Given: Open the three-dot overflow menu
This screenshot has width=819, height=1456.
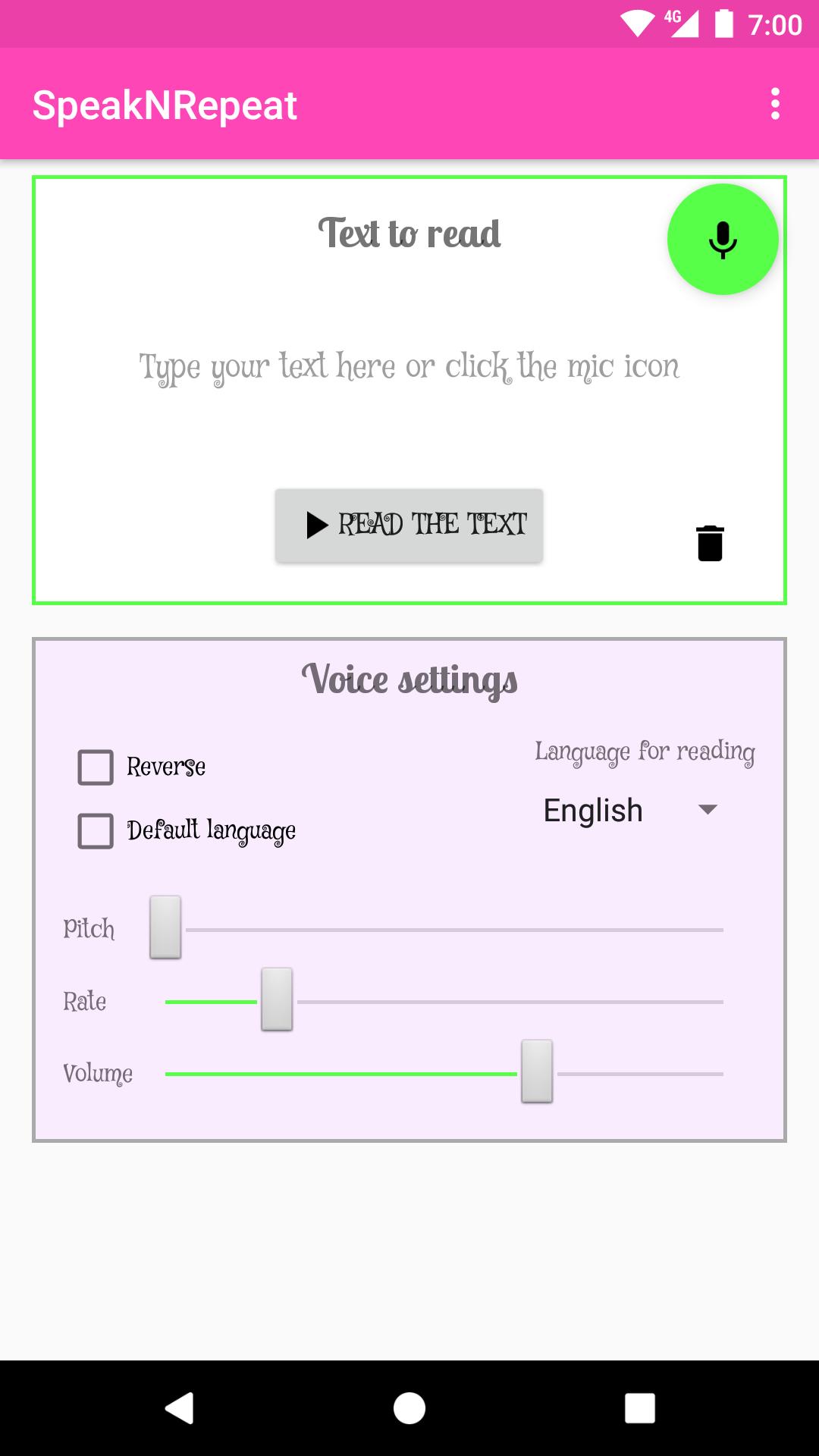Looking at the screenshot, I should 775,104.
